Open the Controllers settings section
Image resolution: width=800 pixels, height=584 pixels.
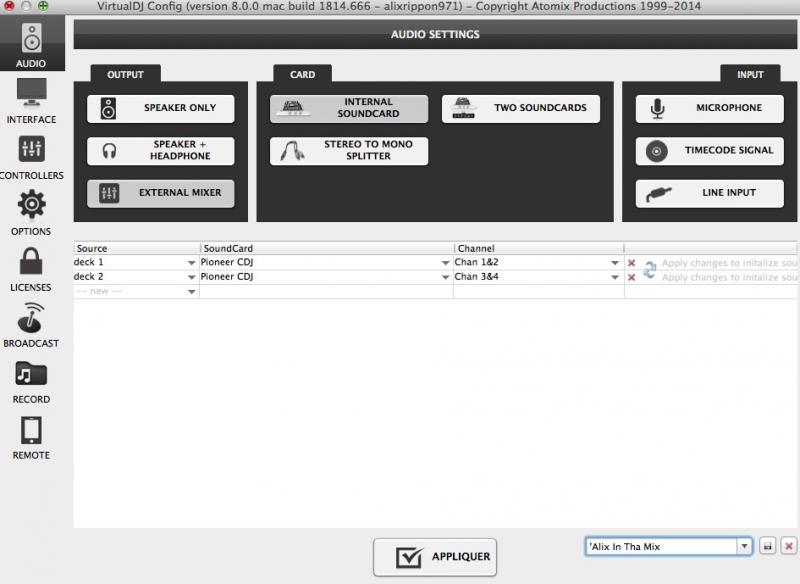(32, 157)
